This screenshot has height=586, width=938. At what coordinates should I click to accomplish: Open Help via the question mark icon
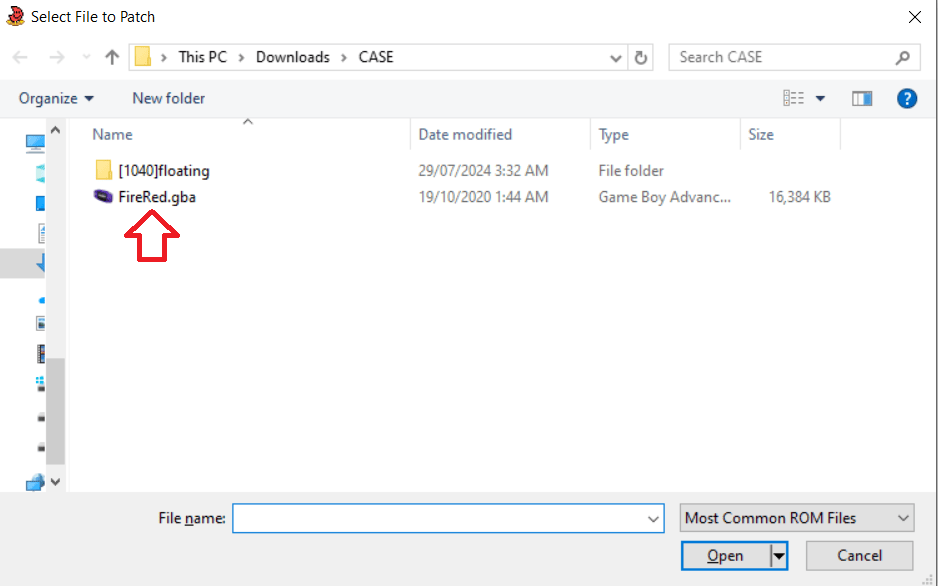coord(906,98)
